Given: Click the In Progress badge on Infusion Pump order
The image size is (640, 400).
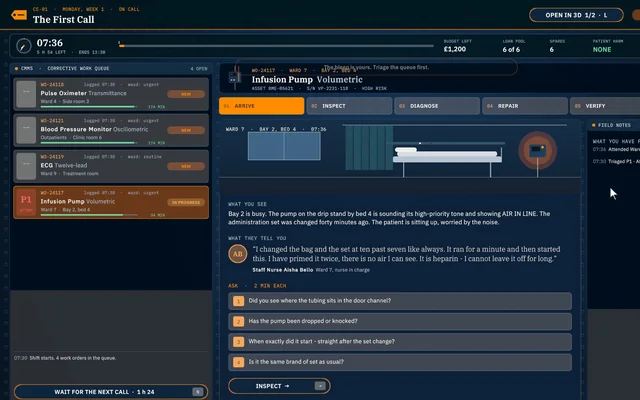Looking at the screenshot, I should (x=186, y=202).
